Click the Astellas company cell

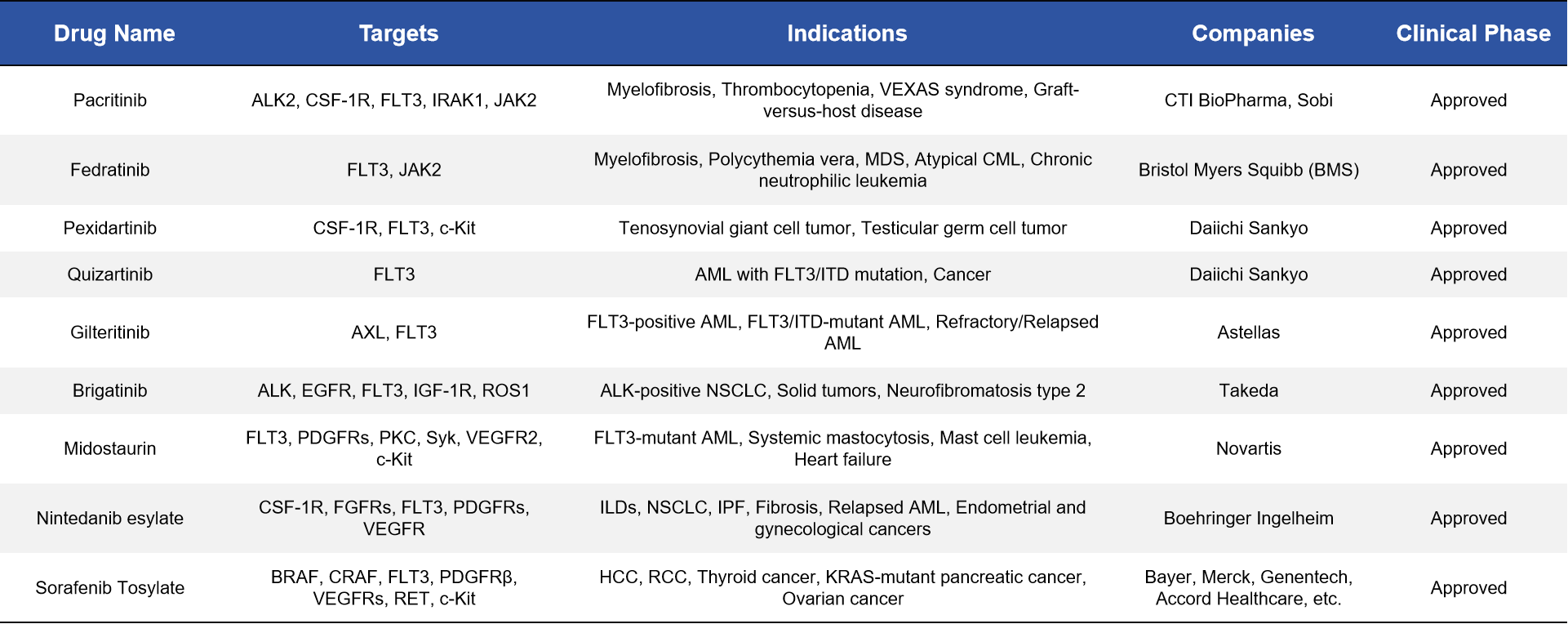pyautogui.click(x=1249, y=332)
